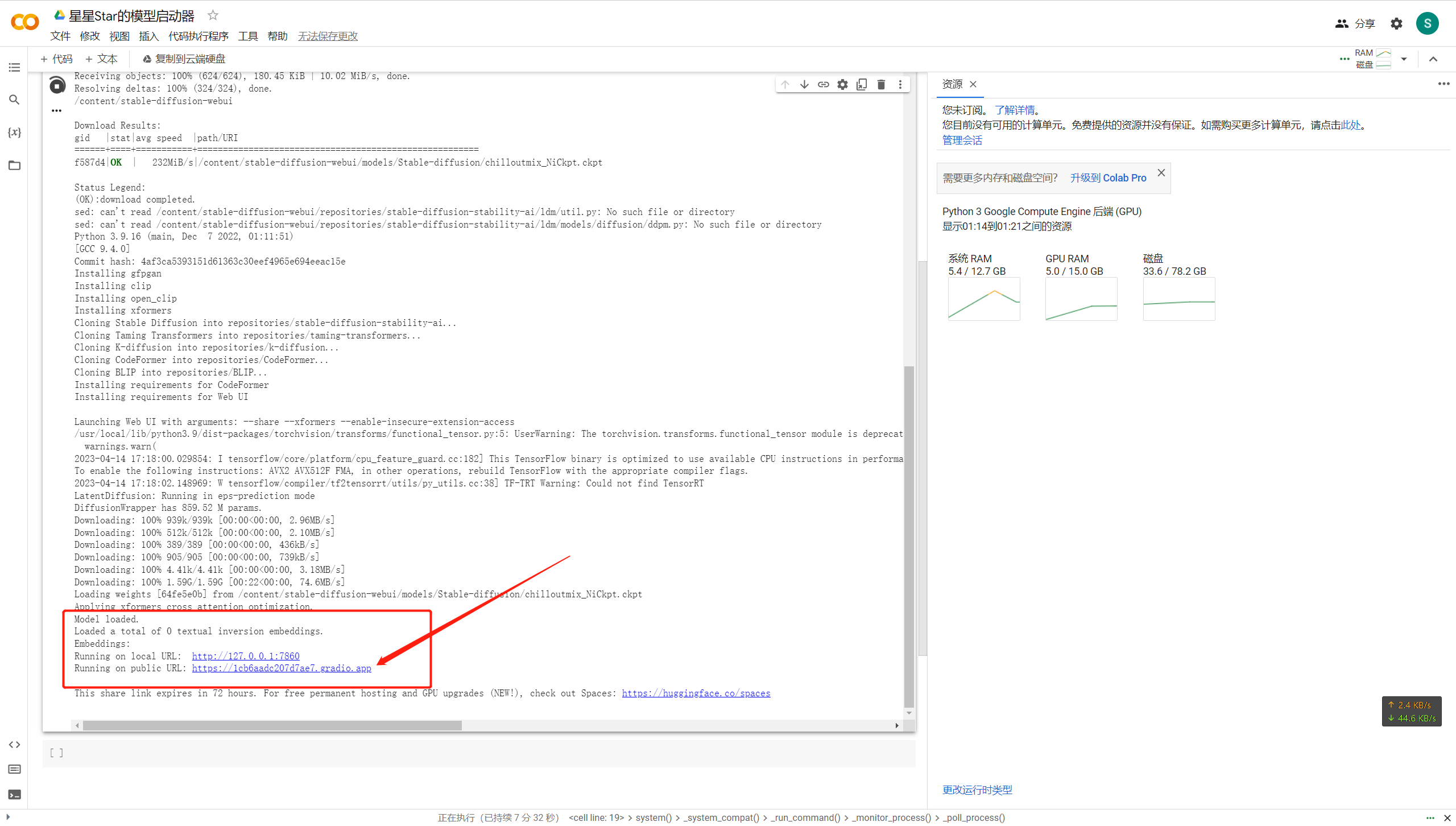
Task: Open the 代码执行程序 menu
Action: click(x=198, y=36)
